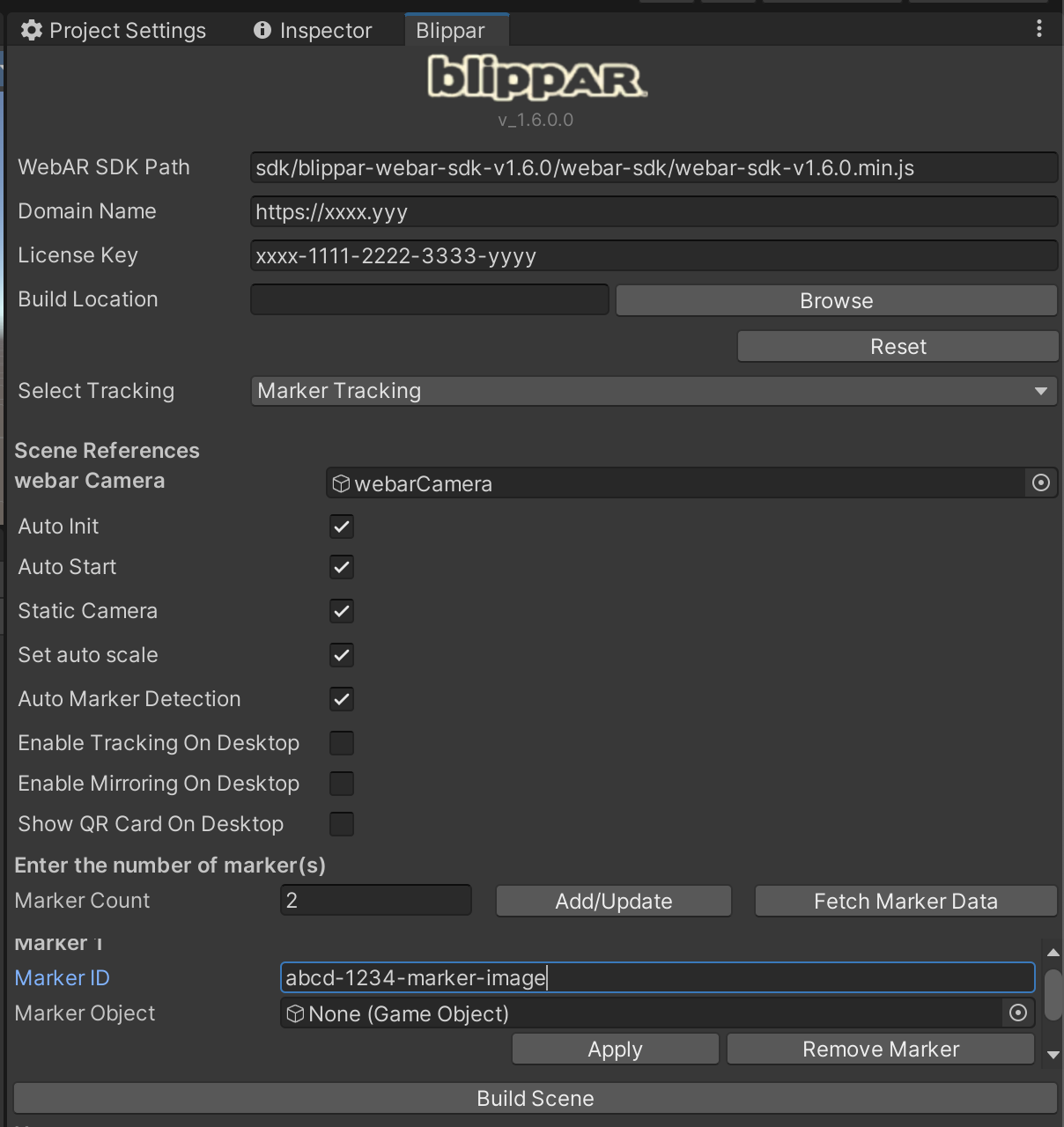Viewport: 1064px width, 1127px height.
Task: Click the blippAR logo image
Action: coord(536,77)
